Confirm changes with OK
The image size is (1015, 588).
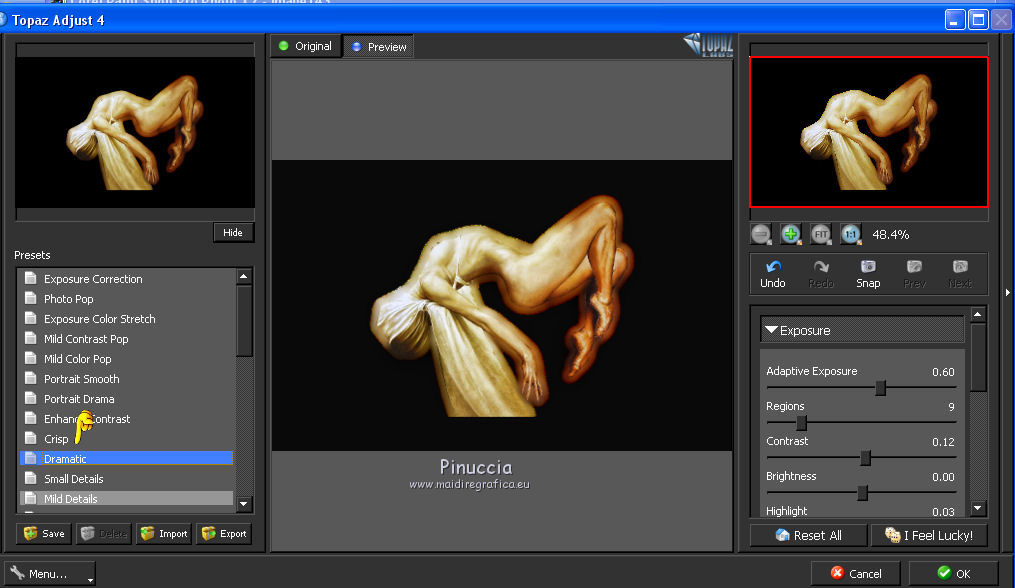pyautogui.click(x=954, y=574)
